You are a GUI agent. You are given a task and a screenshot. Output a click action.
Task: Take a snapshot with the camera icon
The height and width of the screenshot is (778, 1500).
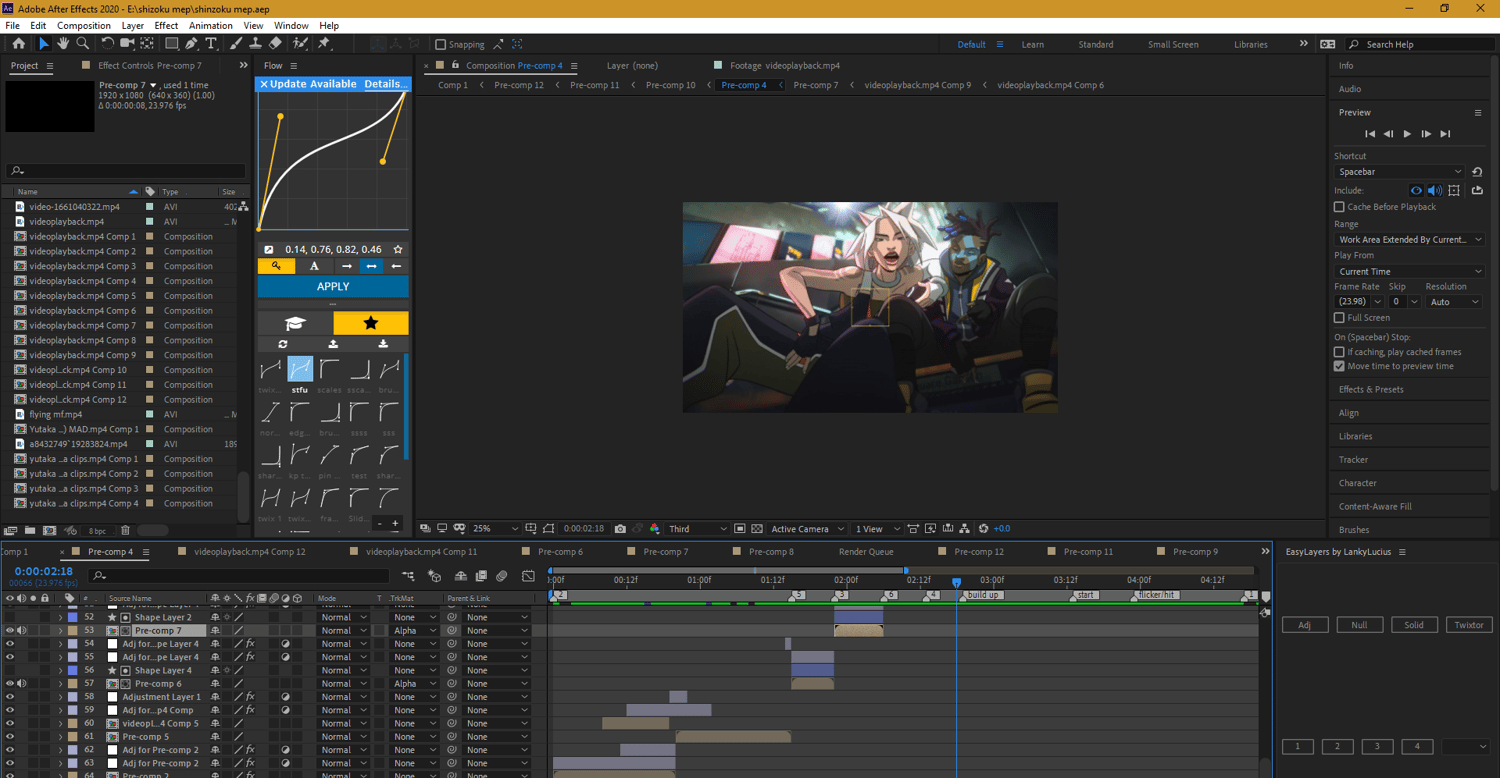[620, 529]
